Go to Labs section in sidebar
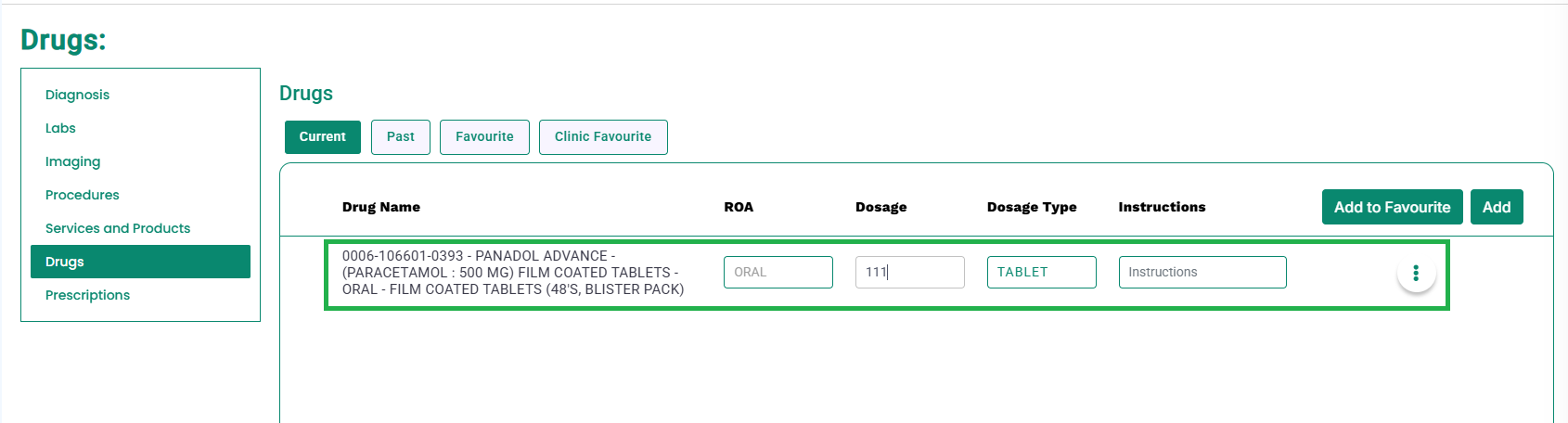 click(x=60, y=128)
